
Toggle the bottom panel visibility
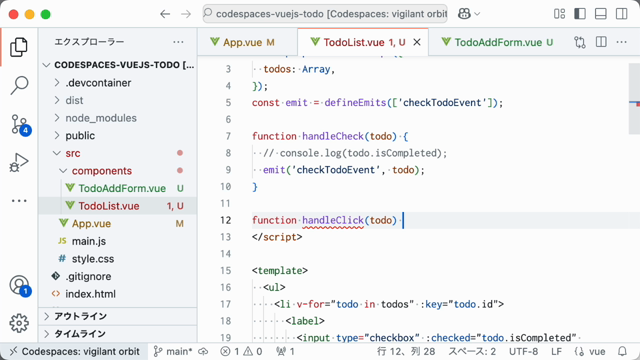[601, 14]
